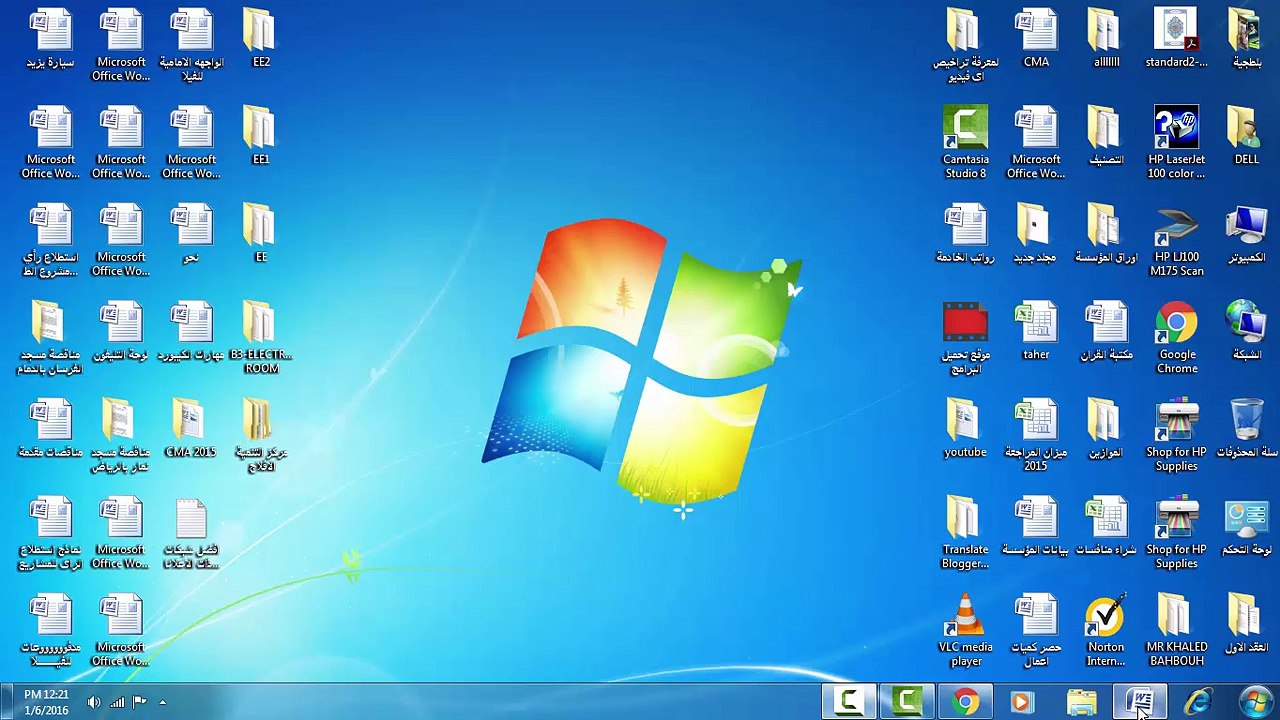The image size is (1280, 720).
Task: Open the Network (الشبكة) desktop icon
Action: (x=1246, y=331)
